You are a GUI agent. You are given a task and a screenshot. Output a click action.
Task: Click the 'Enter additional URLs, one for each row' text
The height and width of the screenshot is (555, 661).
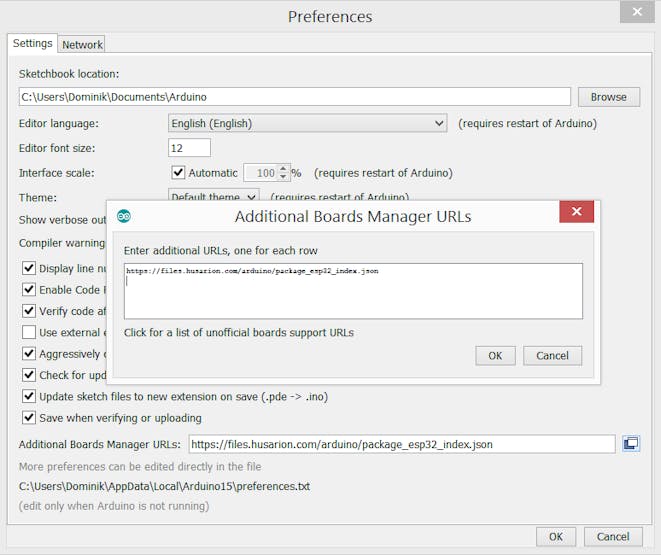point(220,251)
